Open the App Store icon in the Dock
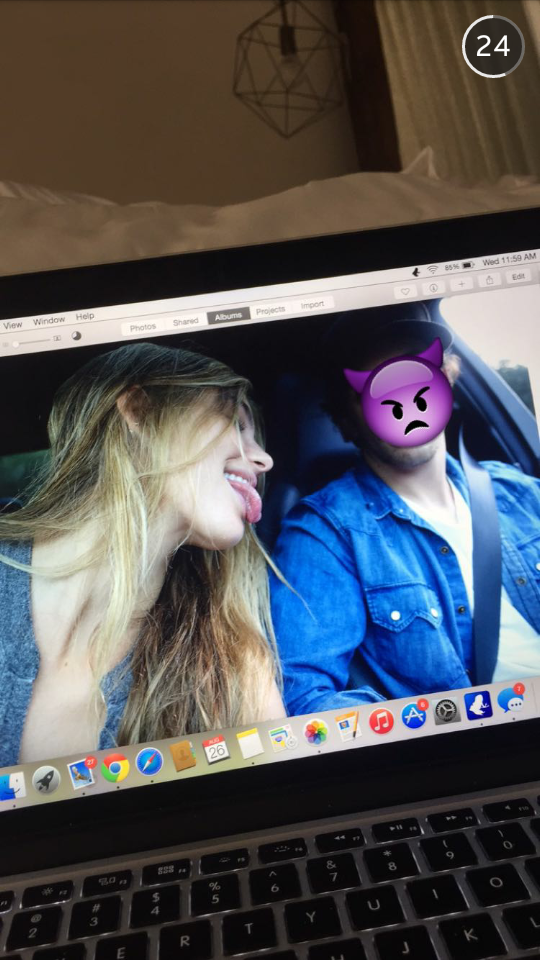540x960 pixels. [414, 715]
